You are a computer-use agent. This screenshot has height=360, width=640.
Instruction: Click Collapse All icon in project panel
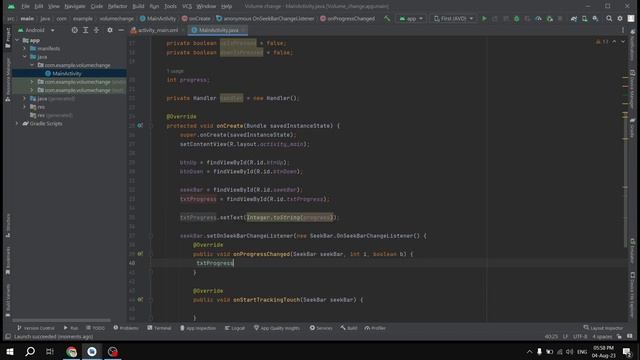[x=96, y=30]
